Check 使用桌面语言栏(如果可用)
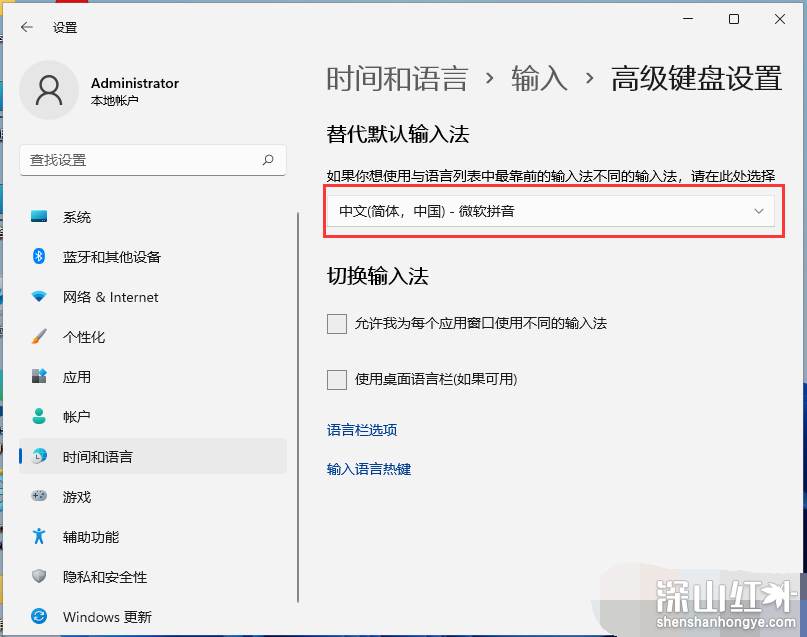 337,379
